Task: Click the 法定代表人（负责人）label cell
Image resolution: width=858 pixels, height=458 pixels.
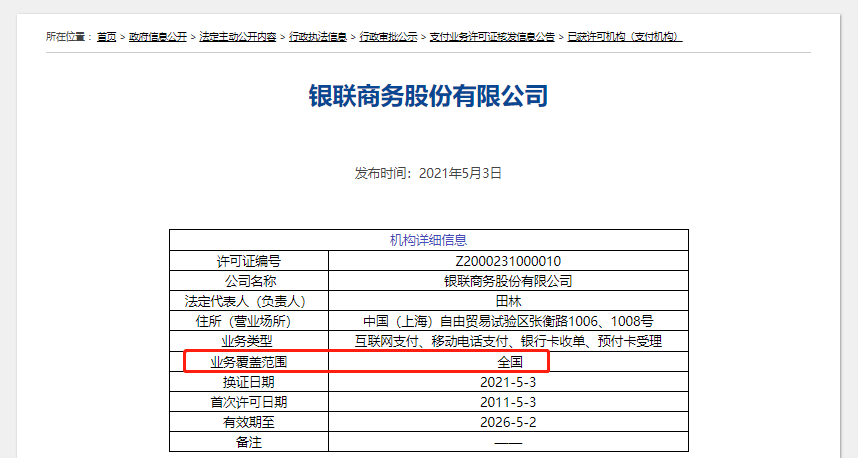Action: (249, 302)
